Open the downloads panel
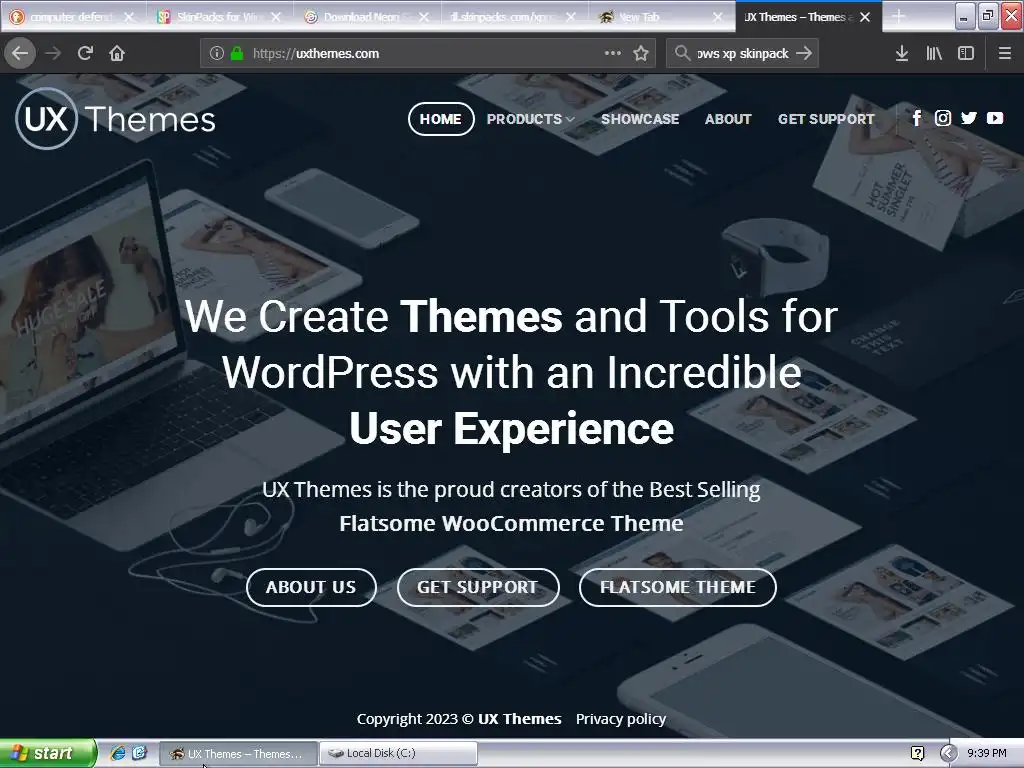Image resolution: width=1024 pixels, height=768 pixels. point(902,54)
